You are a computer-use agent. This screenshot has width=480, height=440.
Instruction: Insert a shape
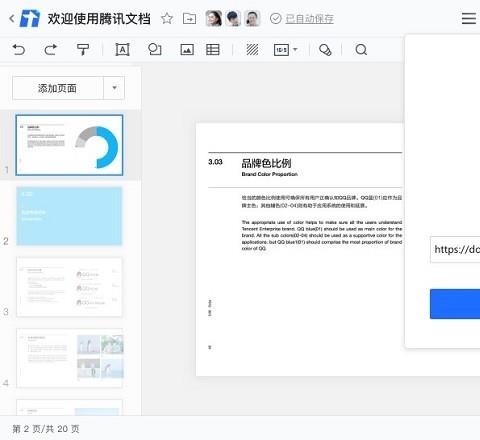(x=155, y=50)
